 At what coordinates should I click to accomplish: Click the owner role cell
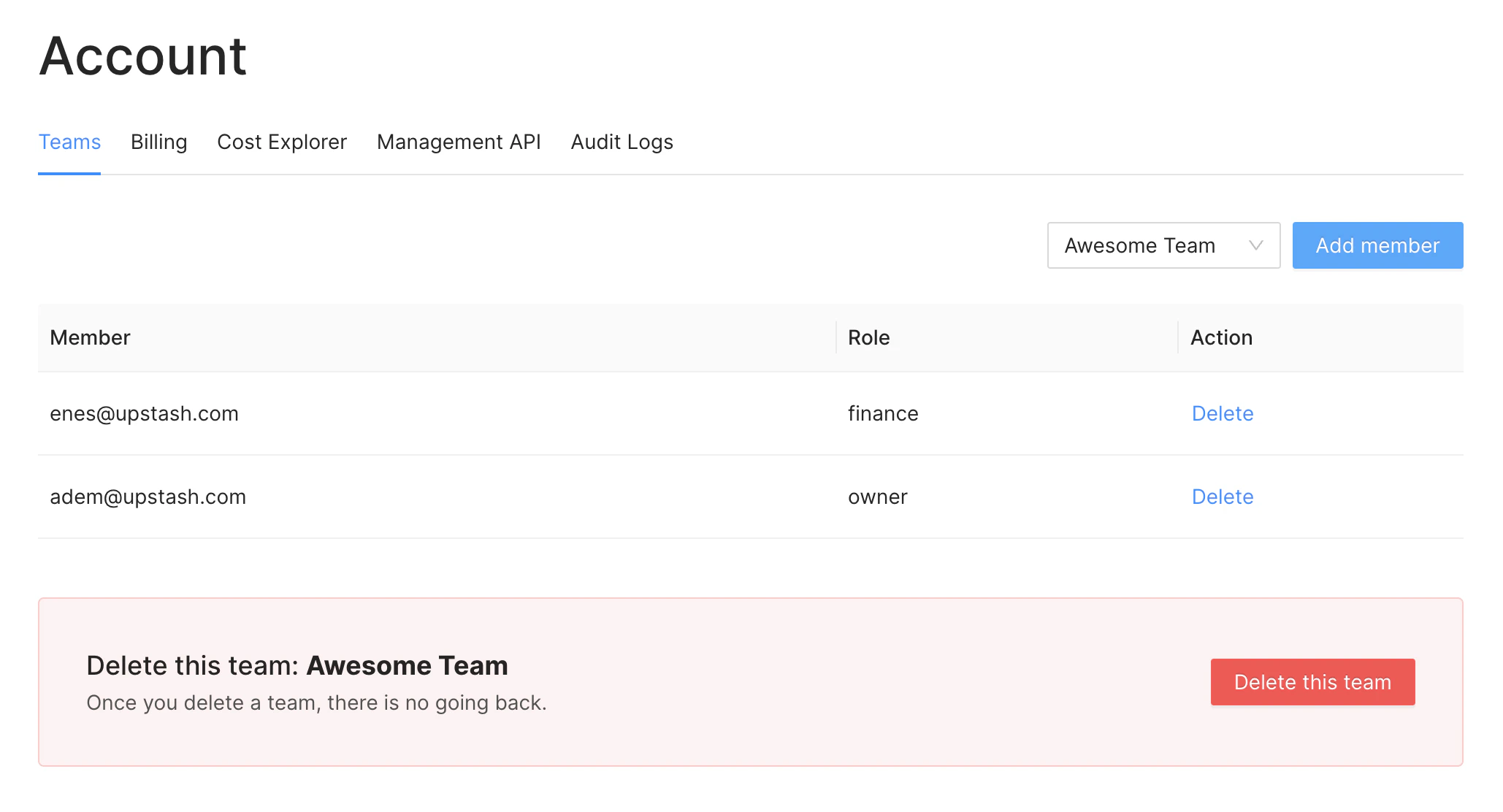pyautogui.click(x=877, y=497)
